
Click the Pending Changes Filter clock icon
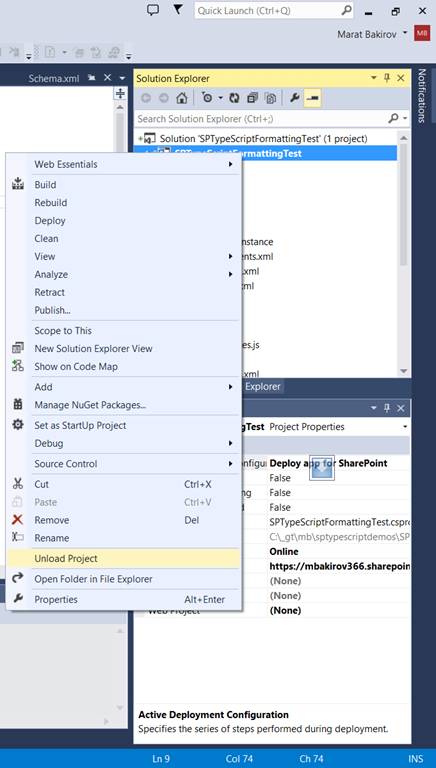point(207,98)
